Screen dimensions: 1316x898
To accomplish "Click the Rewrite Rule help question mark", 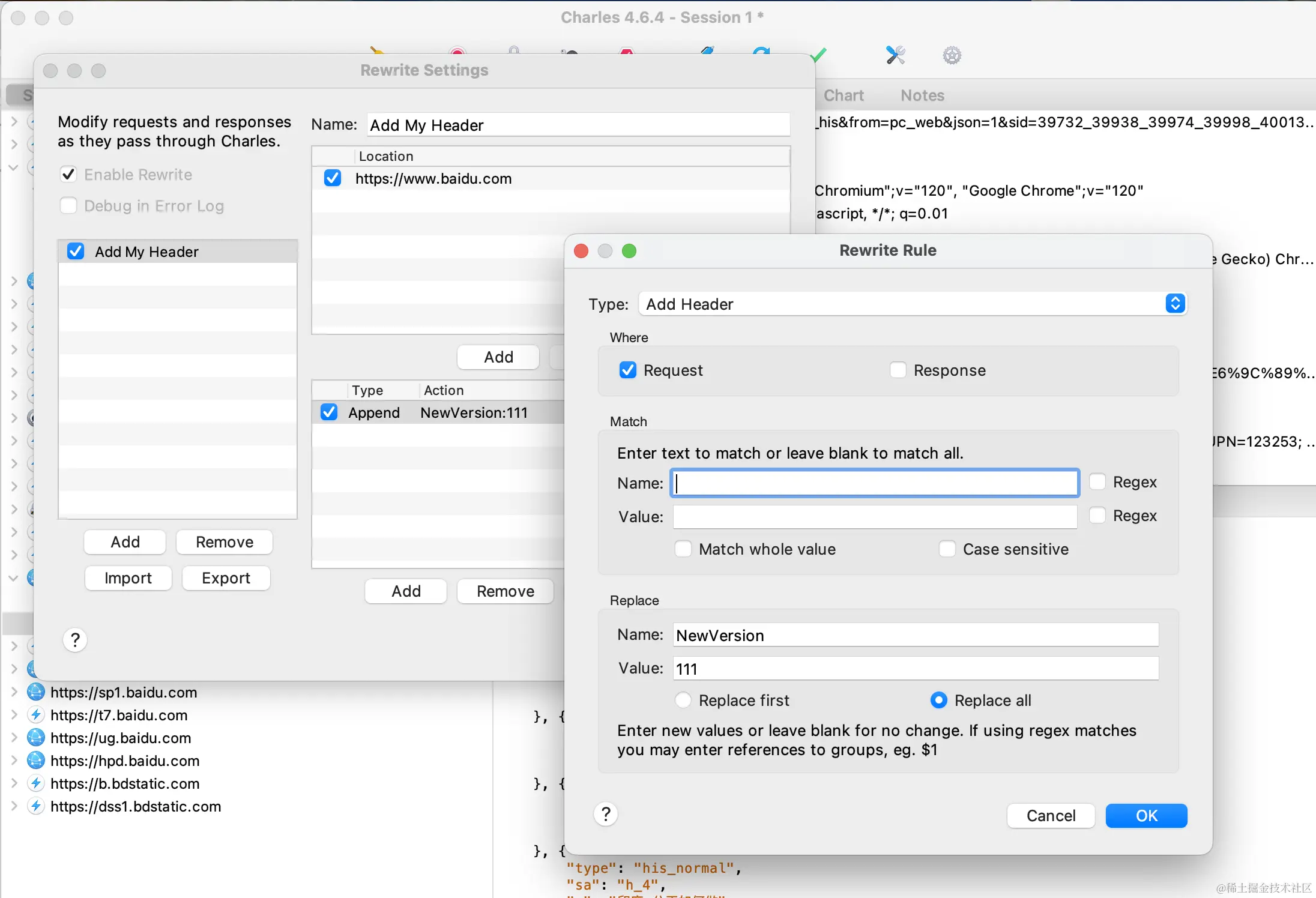I will pos(606,815).
